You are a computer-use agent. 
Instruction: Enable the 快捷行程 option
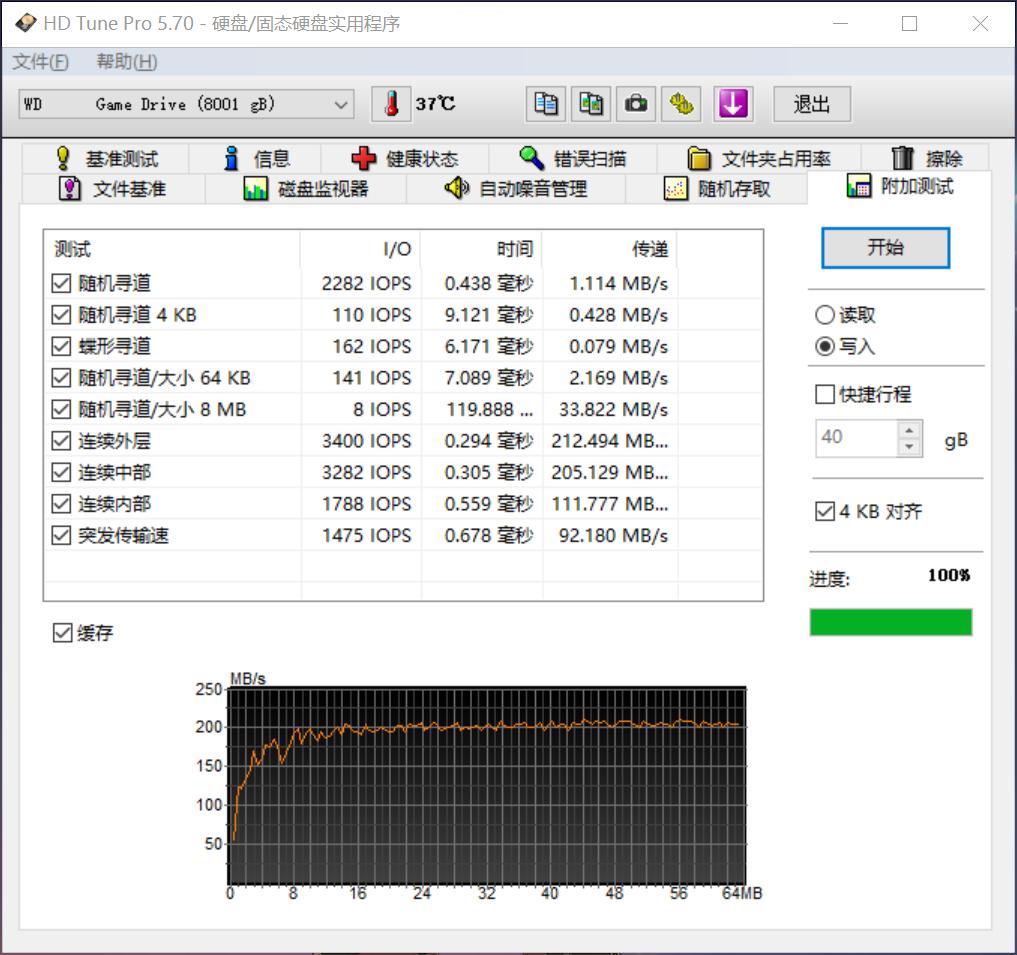tap(823, 393)
